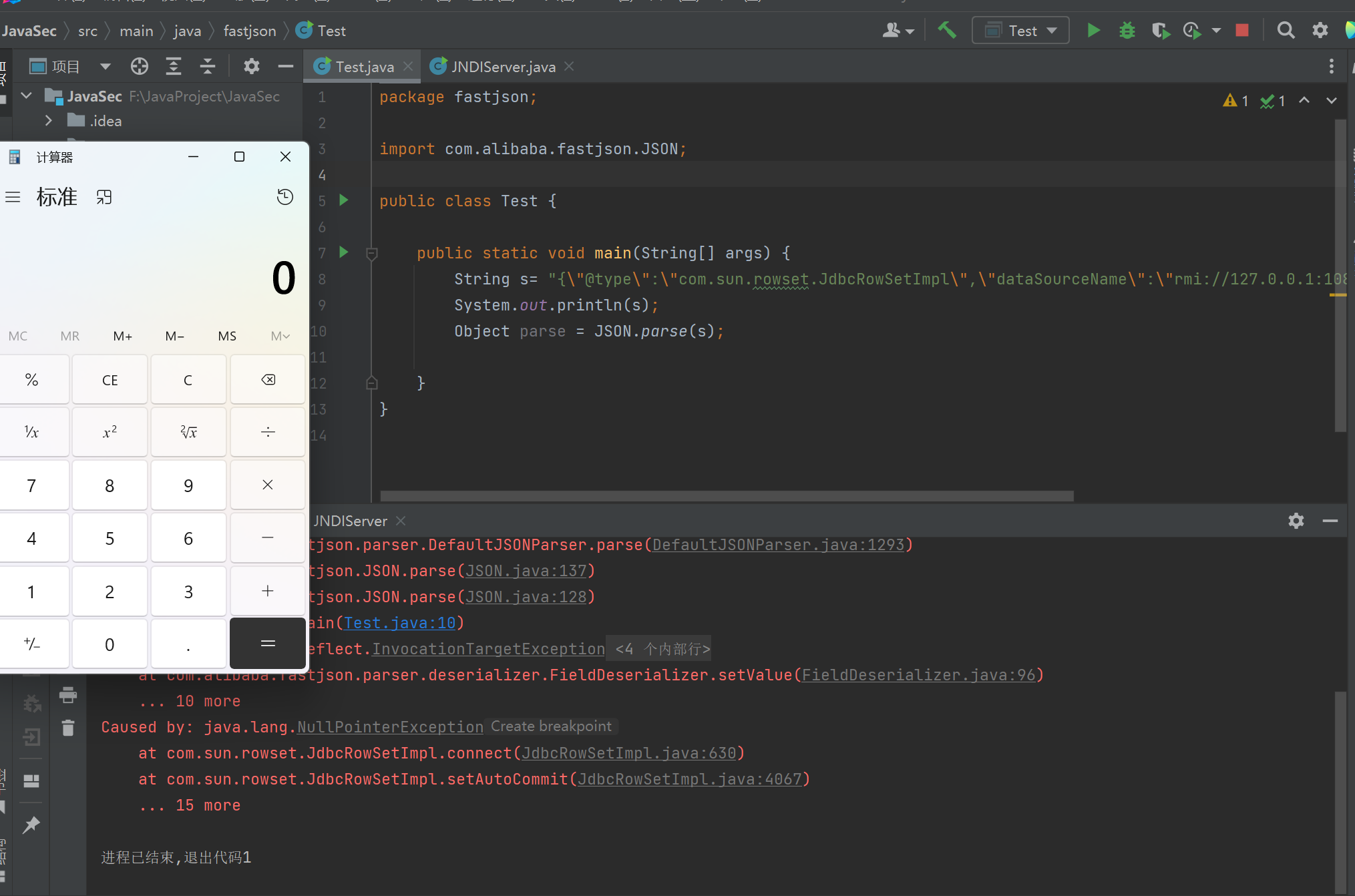Click the editor horizontal scrollbar
Image resolution: width=1355 pixels, height=896 pixels.
pos(727,496)
